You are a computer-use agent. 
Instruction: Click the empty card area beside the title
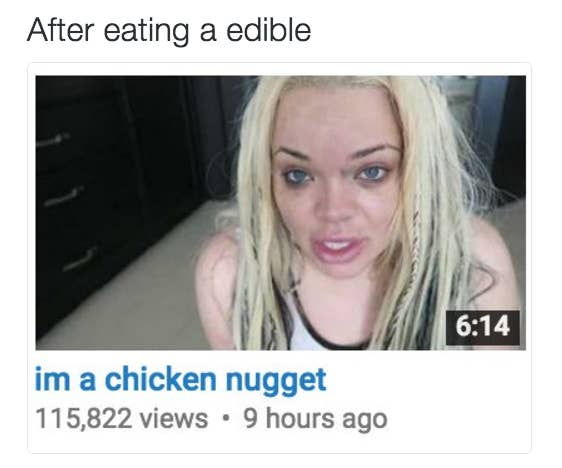pyautogui.click(x=427, y=381)
